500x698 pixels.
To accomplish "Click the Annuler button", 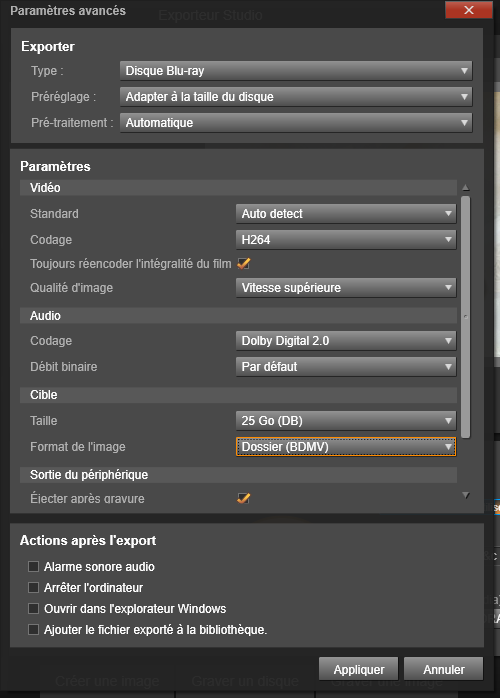I will (443, 669).
